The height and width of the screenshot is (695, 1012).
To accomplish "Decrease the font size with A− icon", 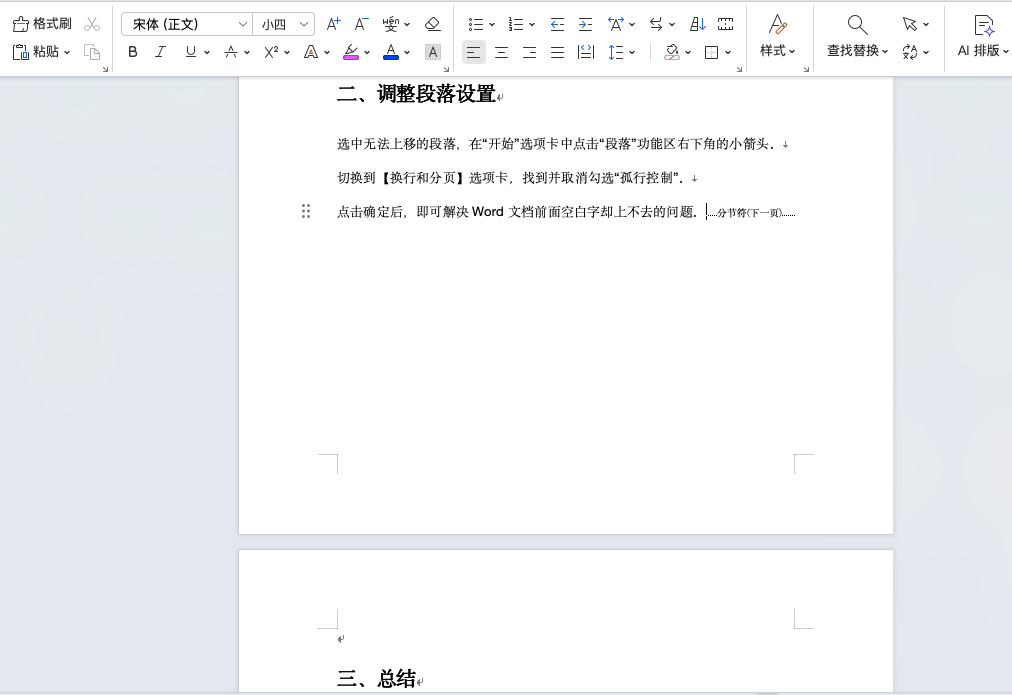I will tap(360, 23).
